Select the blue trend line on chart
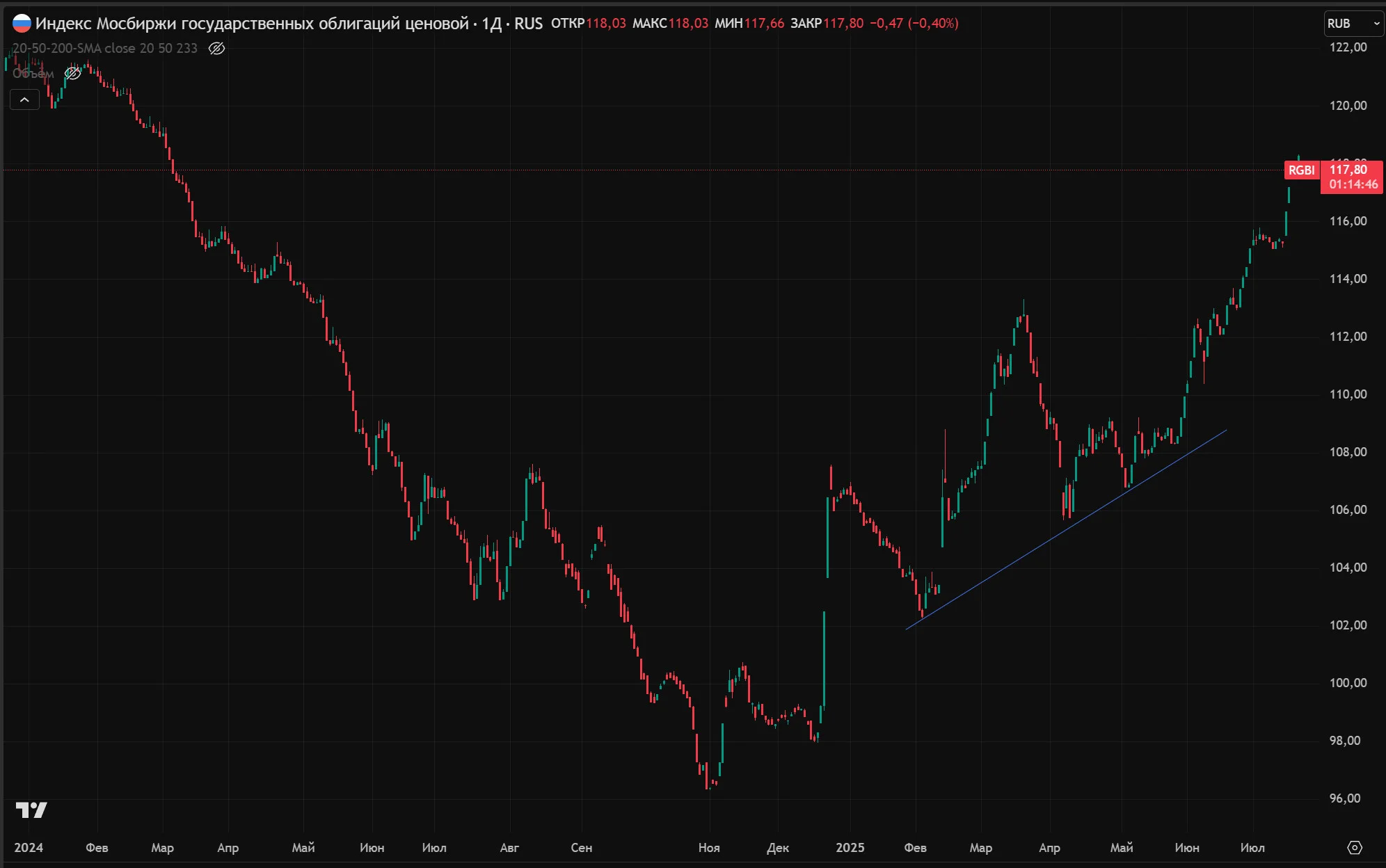Screen dimensions: 1386x868 [x=1066, y=530]
